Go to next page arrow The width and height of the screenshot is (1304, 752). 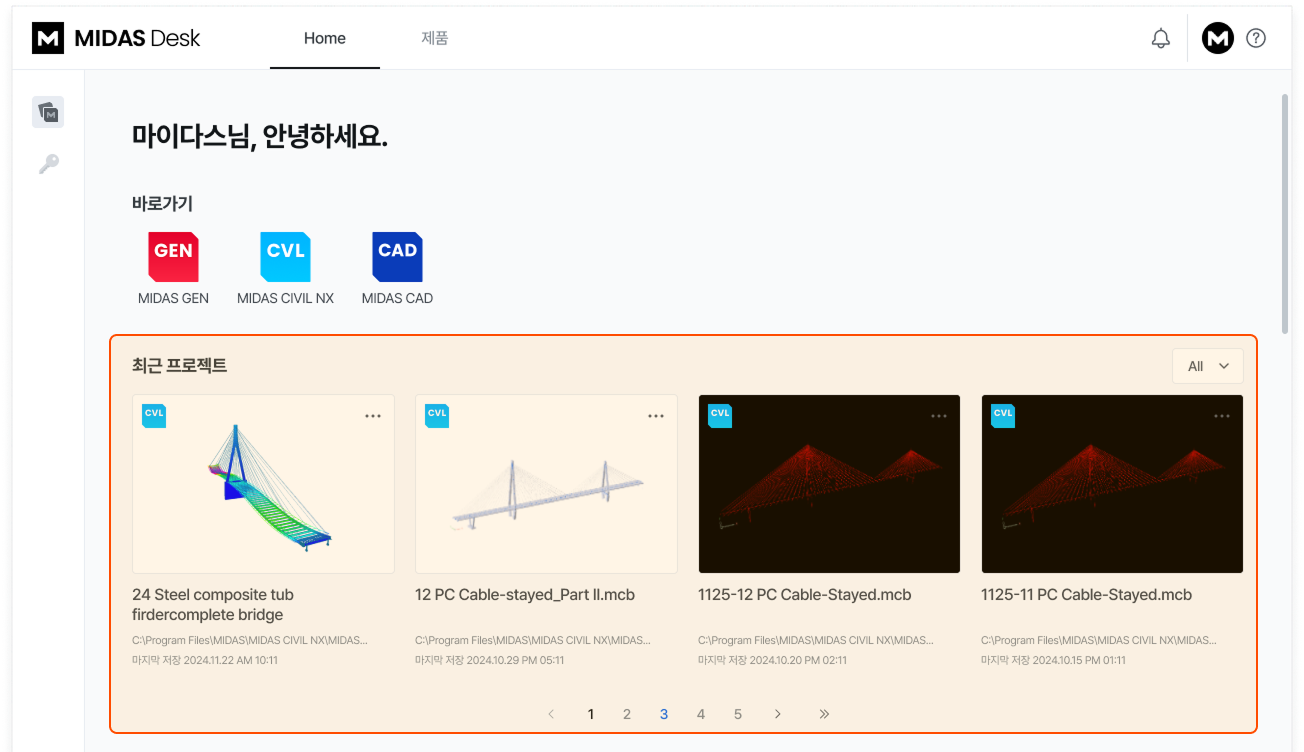(777, 714)
